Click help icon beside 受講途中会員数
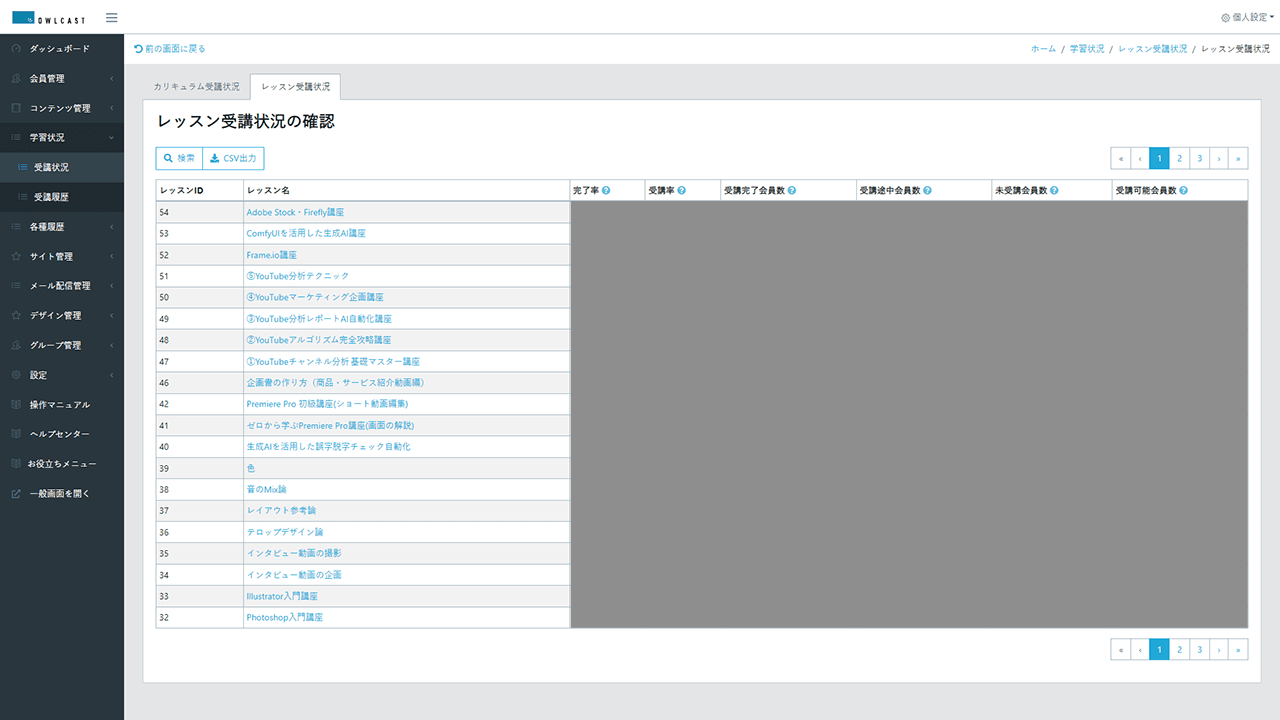Image resolution: width=1280 pixels, height=720 pixels. point(928,190)
